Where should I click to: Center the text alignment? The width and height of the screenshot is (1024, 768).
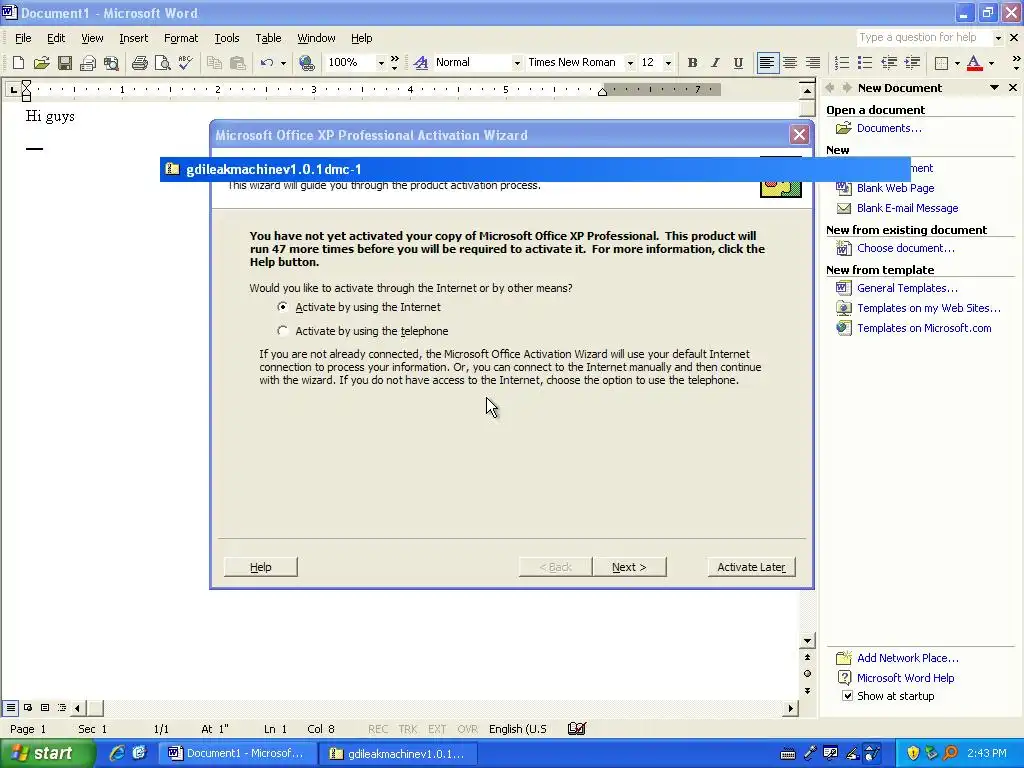(x=790, y=63)
